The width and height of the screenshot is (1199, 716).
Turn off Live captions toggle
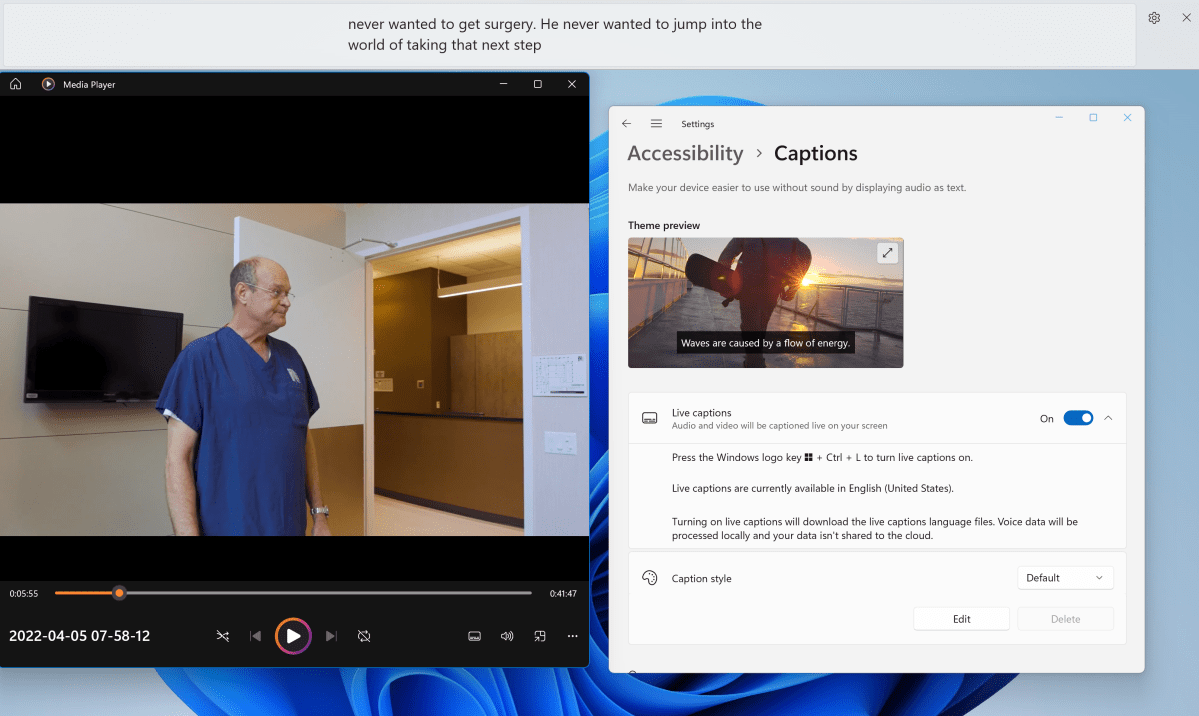tap(1078, 418)
